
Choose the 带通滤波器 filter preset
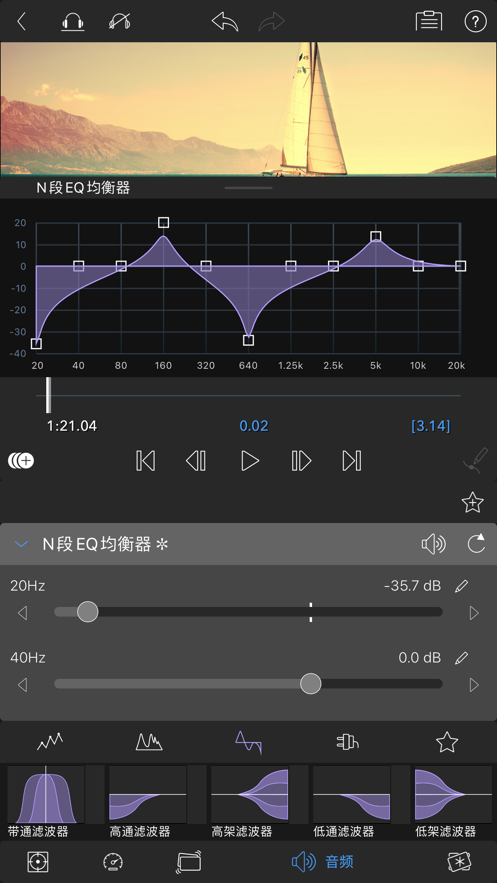coord(46,801)
